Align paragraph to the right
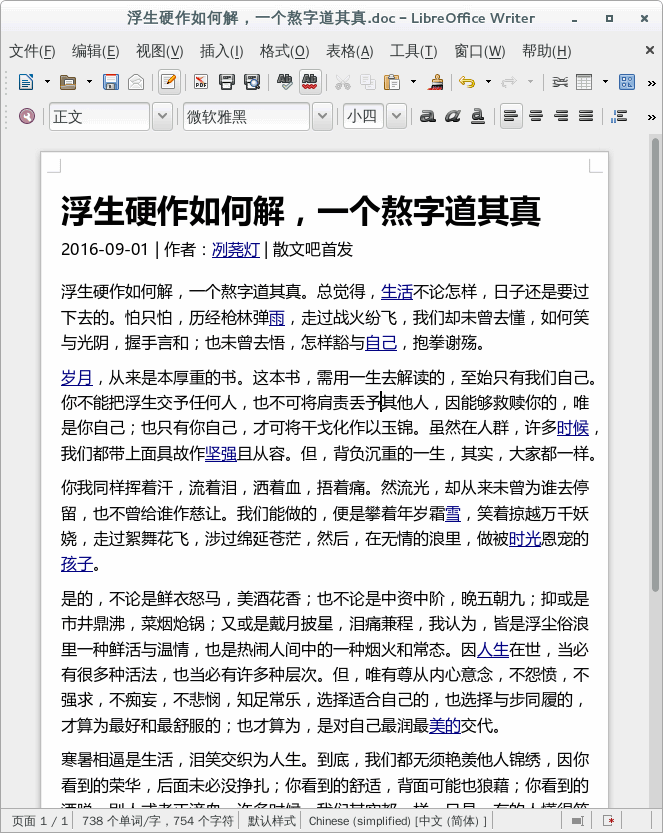This screenshot has height=833, width=663. coord(561,116)
